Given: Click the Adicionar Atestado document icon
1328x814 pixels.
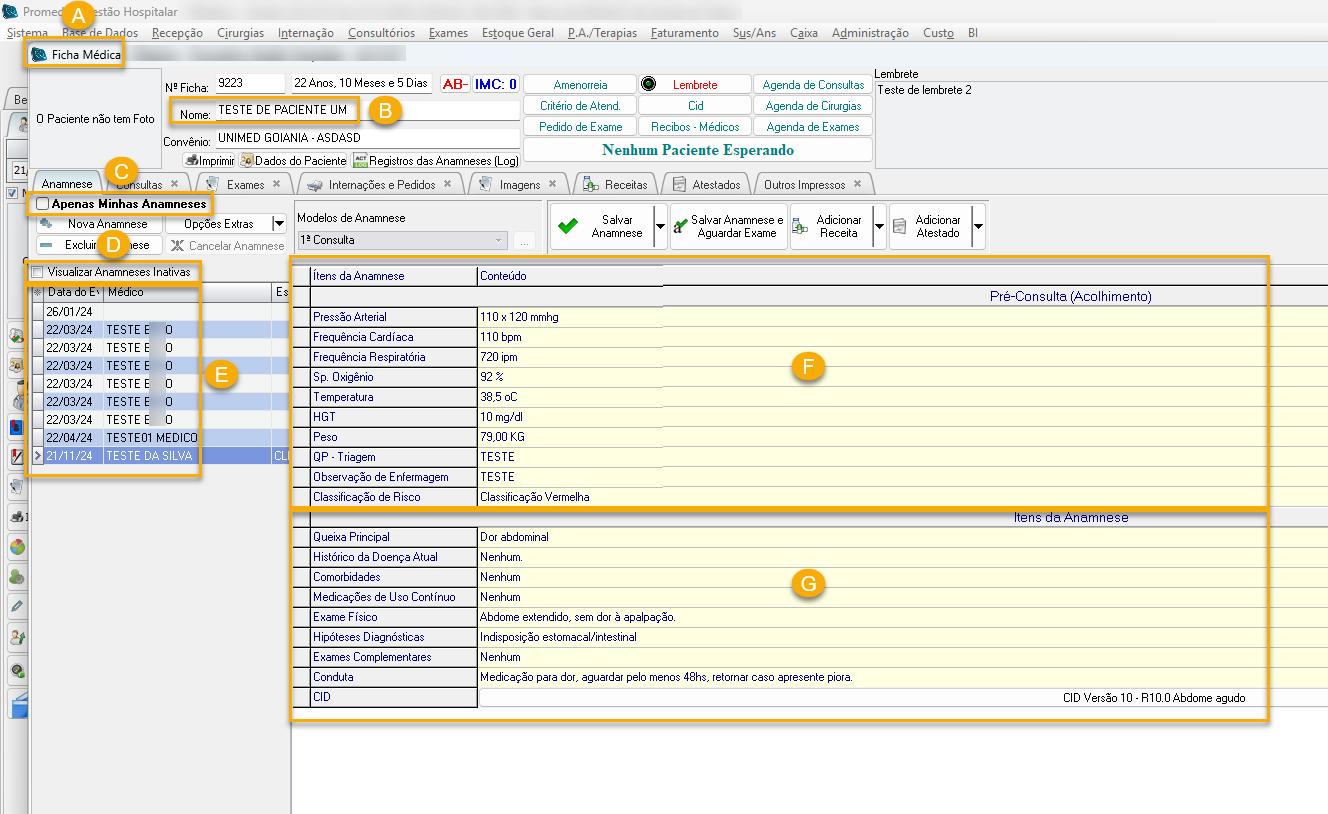Looking at the screenshot, I should coord(899,227).
